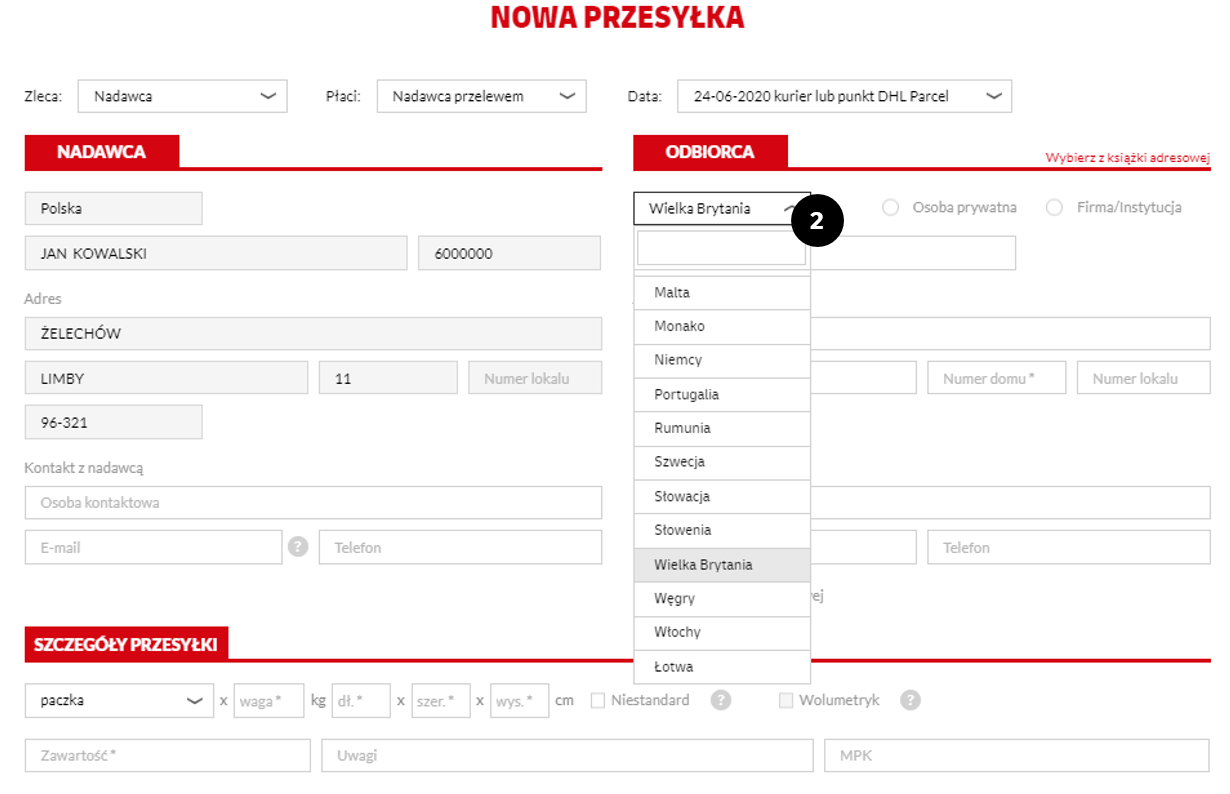The width and height of the screenshot is (1230, 794).
Task: Select Węgry in the country list
Action: 722,599
